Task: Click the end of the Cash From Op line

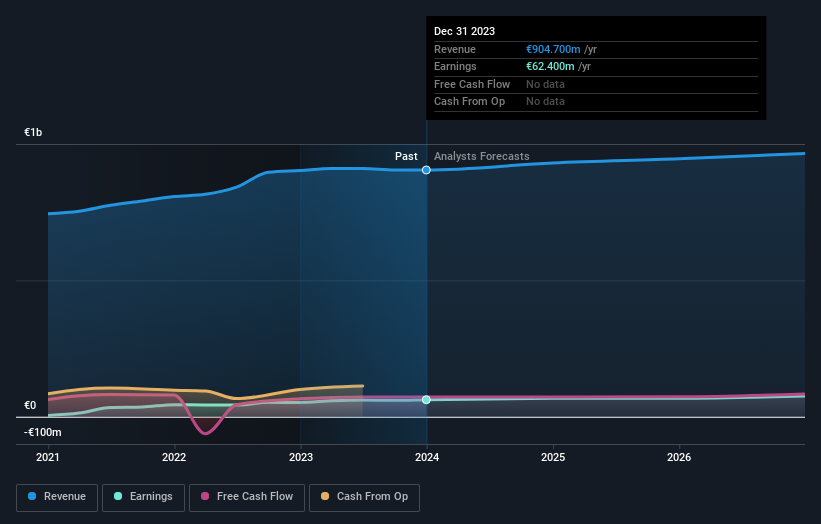Action: pyautogui.click(x=362, y=386)
